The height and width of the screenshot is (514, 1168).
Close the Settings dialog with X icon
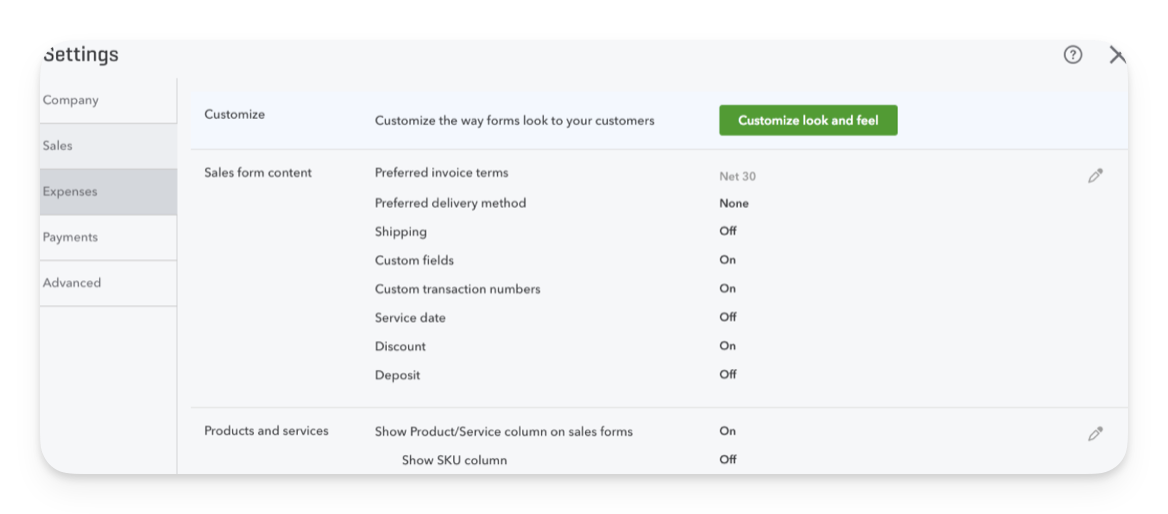(1117, 54)
